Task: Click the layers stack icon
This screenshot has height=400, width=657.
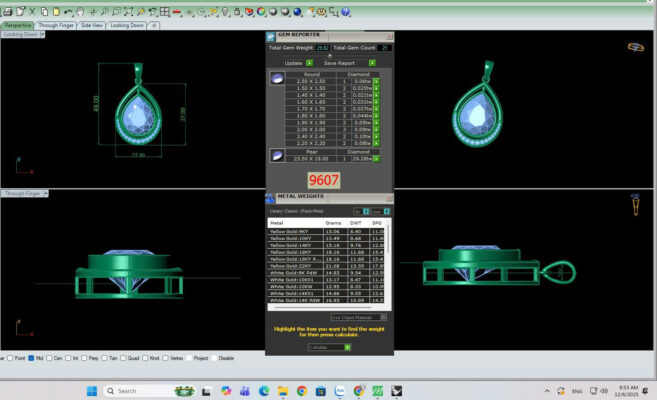Action: [x=249, y=12]
